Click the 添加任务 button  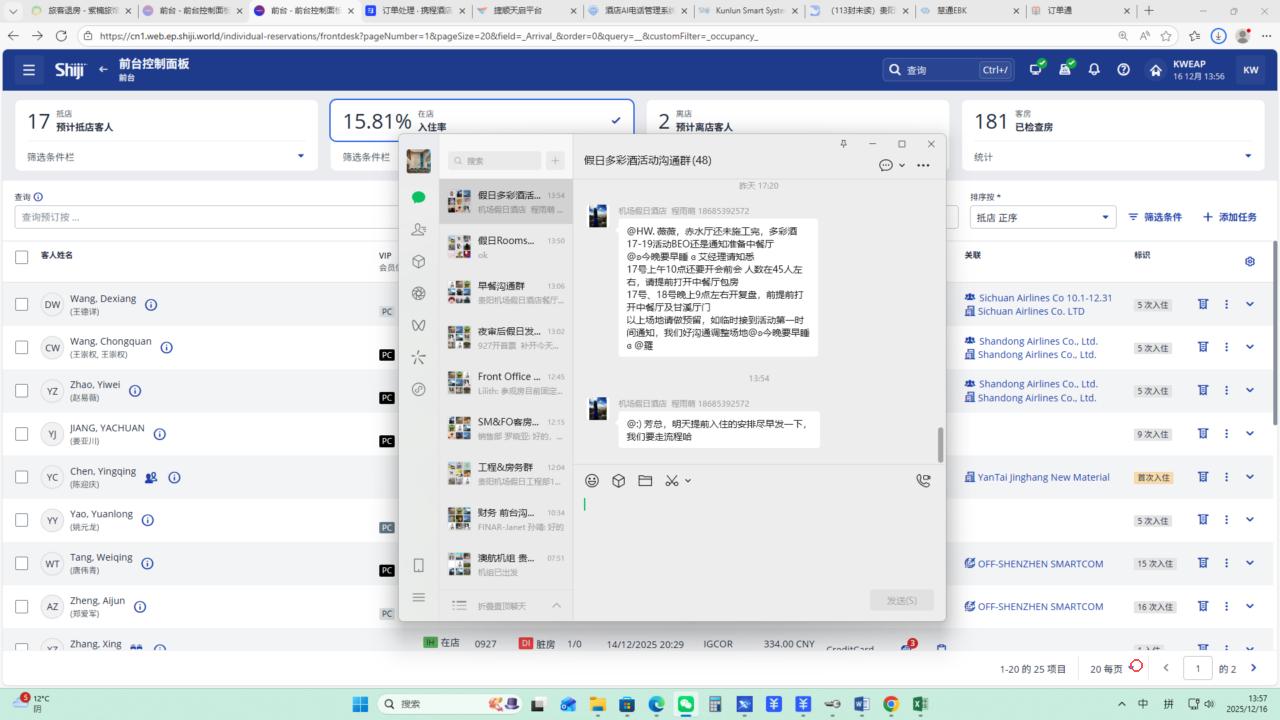(x=1229, y=217)
